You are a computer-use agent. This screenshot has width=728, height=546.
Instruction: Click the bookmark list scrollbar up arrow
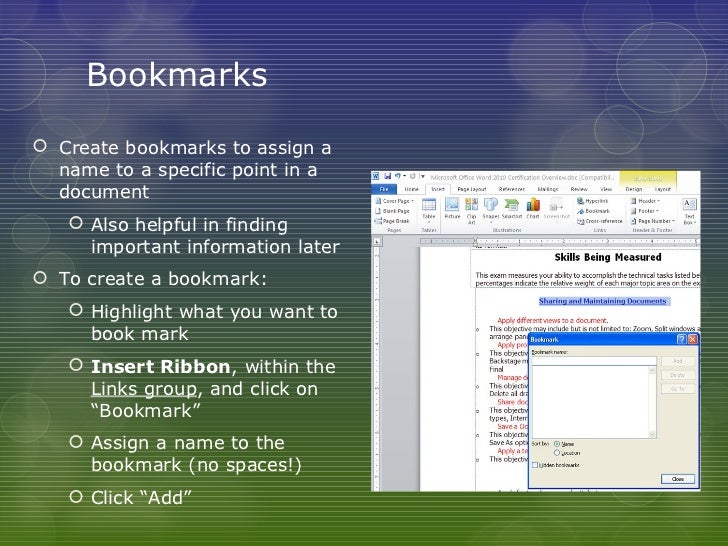pos(652,370)
